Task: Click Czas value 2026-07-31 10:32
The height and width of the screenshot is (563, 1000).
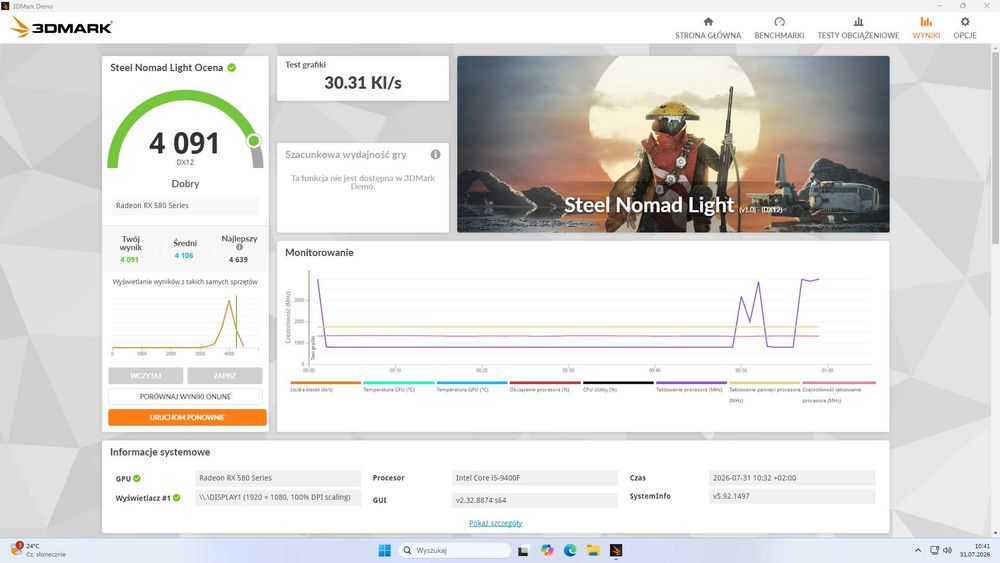Action: pos(791,478)
